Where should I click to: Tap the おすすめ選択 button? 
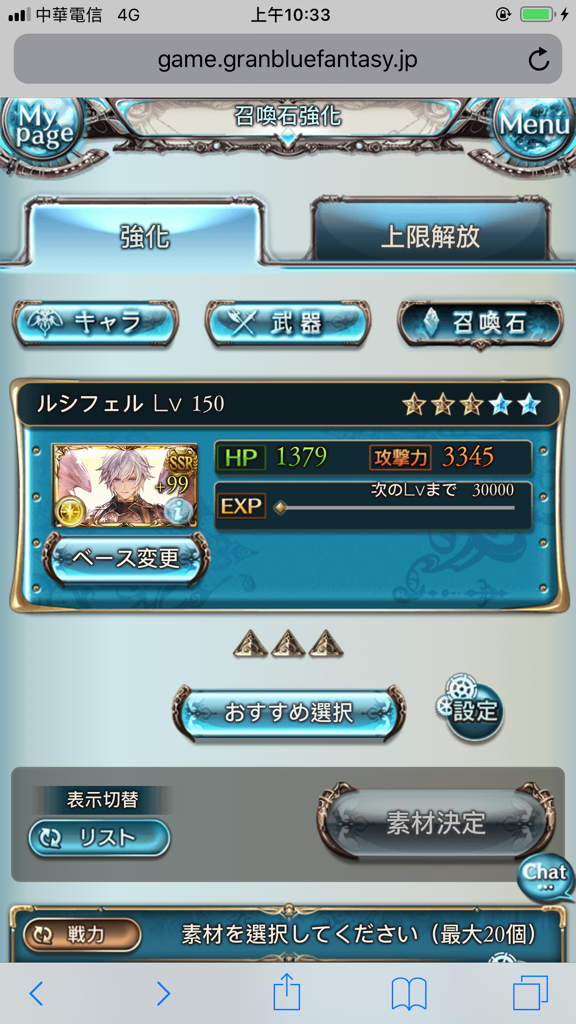click(x=288, y=712)
